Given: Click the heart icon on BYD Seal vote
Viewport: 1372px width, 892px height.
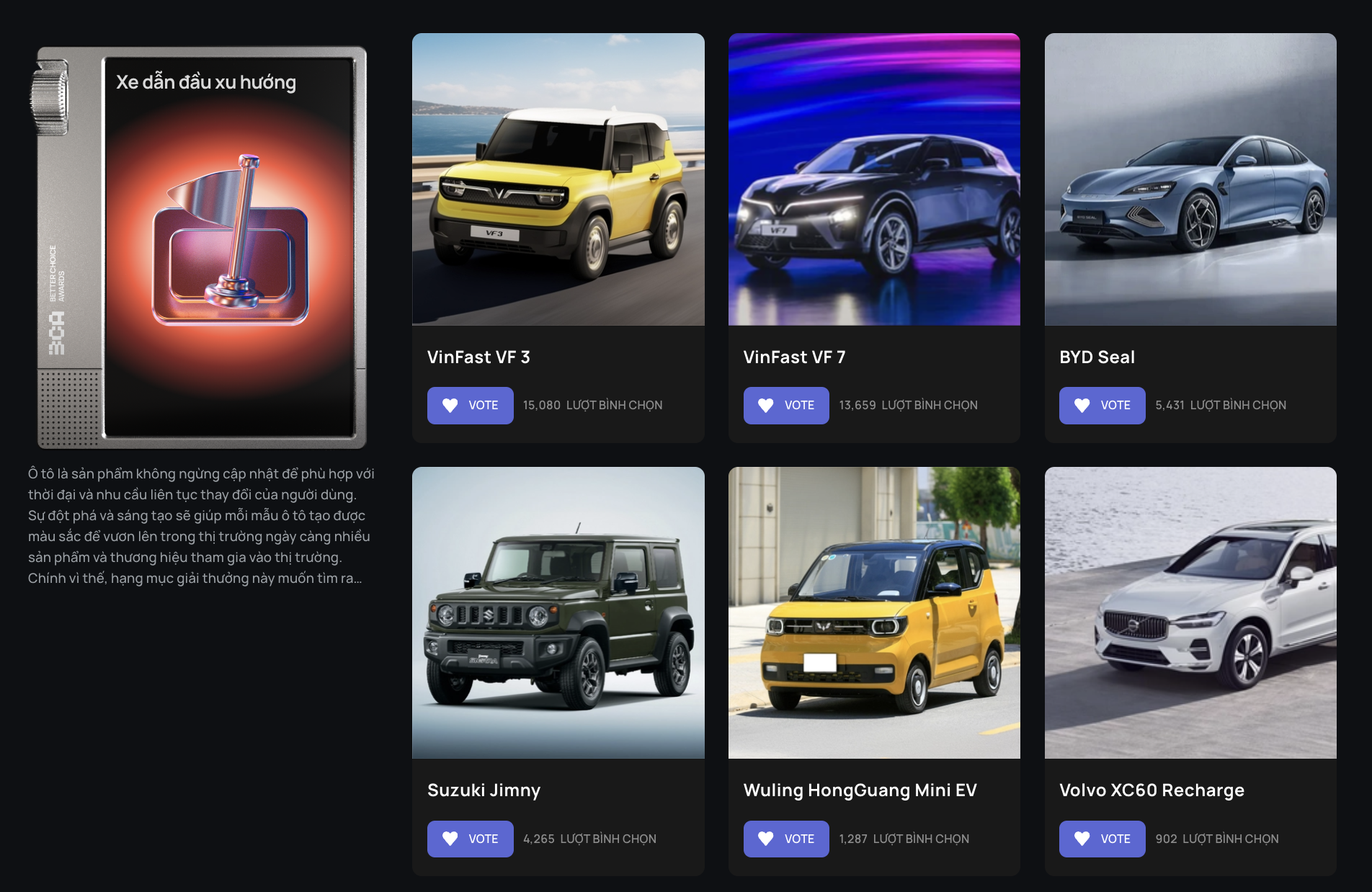Looking at the screenshot, I should coord(1082,406).
